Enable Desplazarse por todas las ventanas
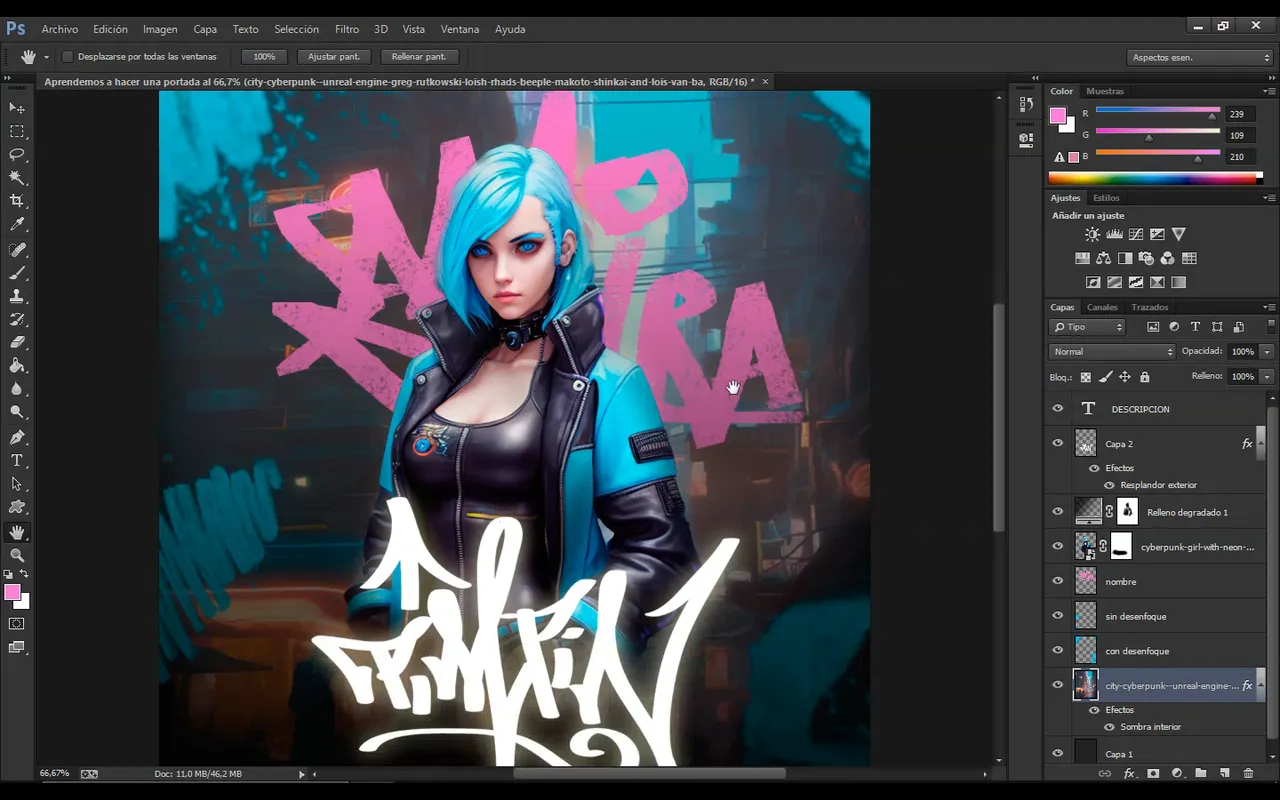Viewport: 1280px width, 800px height. (x=68, y=57)
